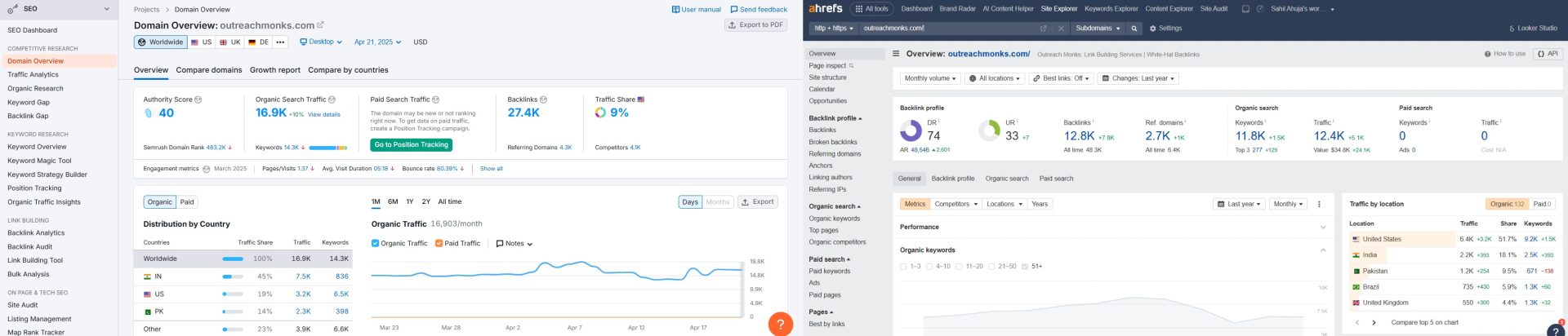Image resolution: width=1568 pixels, height=336 pixels.
Task: Click the Ahrefs search magnifier button
Action: 1134,29
